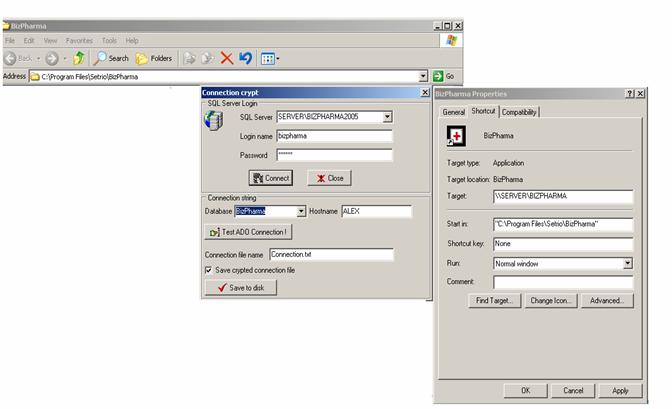Expand the Address bar dropdown

423,76
